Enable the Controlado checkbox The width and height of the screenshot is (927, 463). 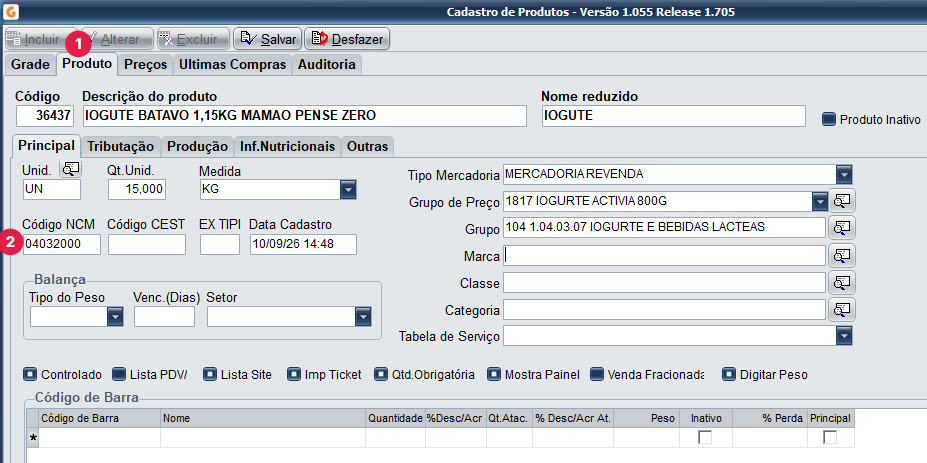[30, 374]
